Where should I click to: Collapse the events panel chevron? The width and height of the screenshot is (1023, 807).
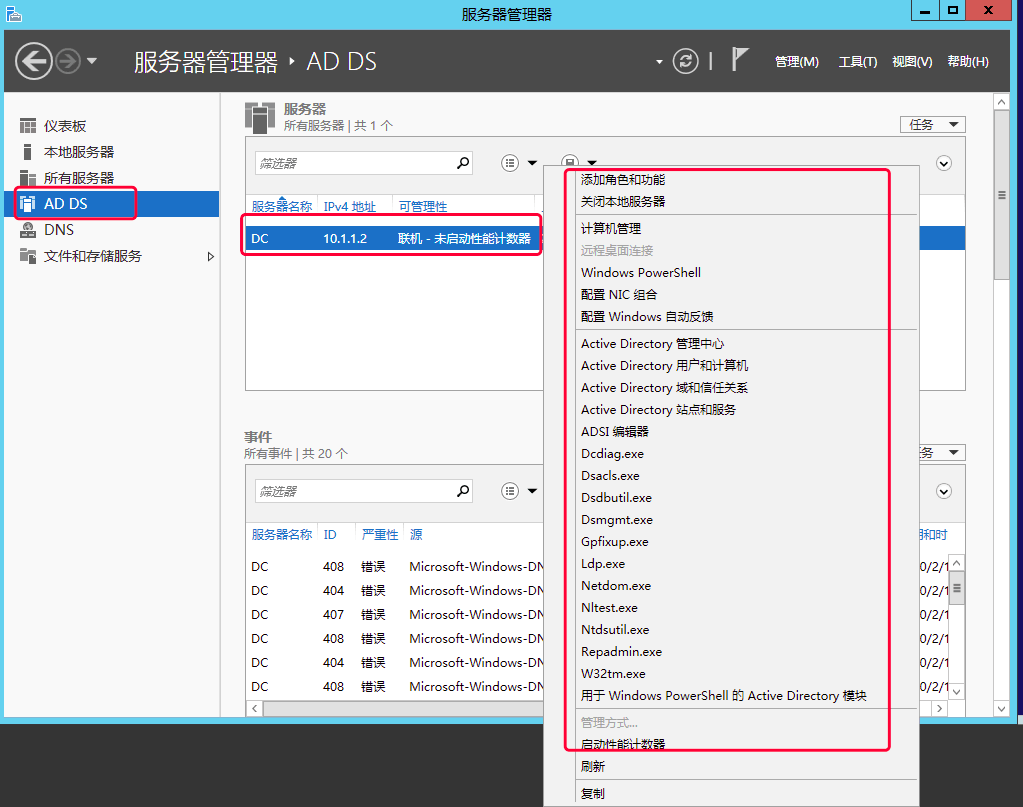pos(943,491)
